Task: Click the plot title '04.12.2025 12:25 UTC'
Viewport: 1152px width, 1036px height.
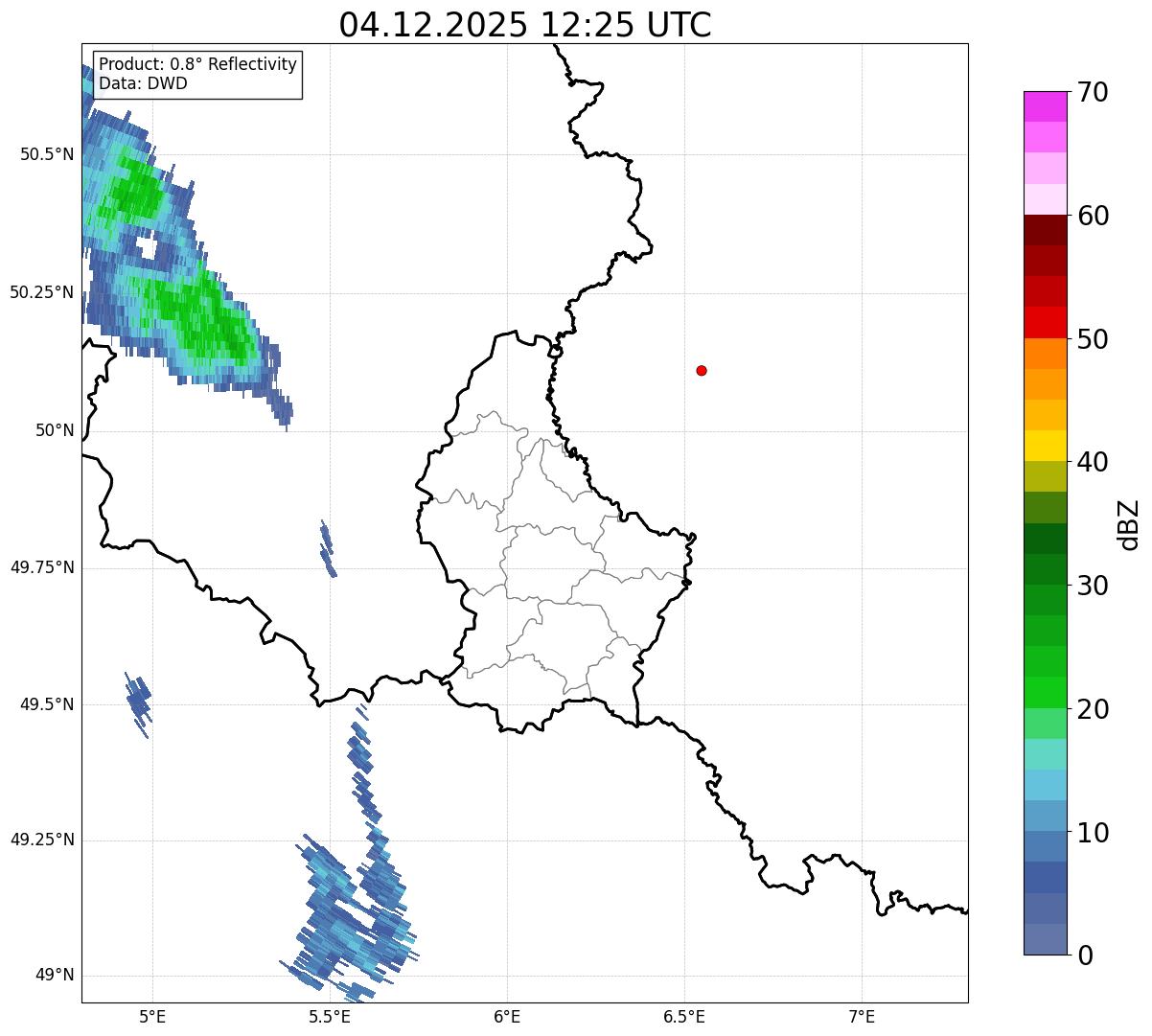Action: coord(525,25)
